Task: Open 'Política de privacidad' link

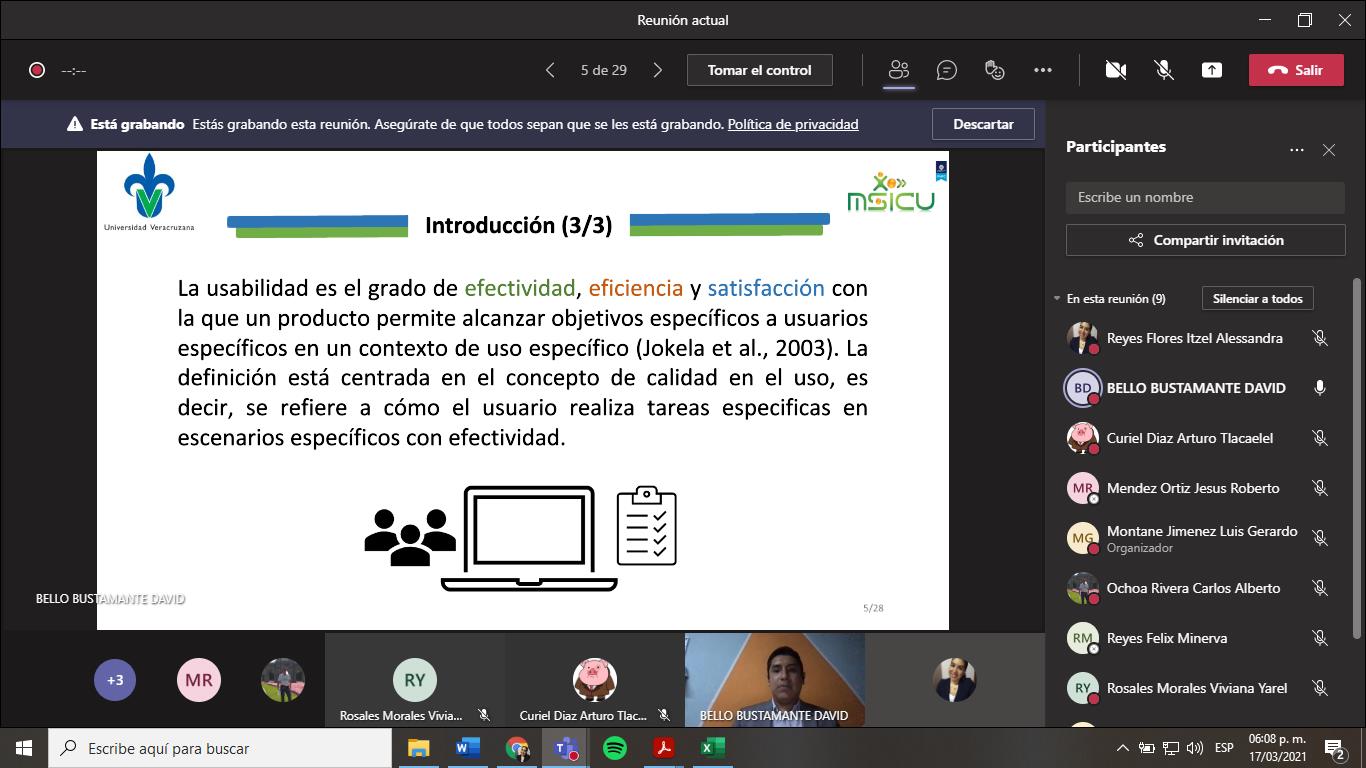Action: coord(793,124)
